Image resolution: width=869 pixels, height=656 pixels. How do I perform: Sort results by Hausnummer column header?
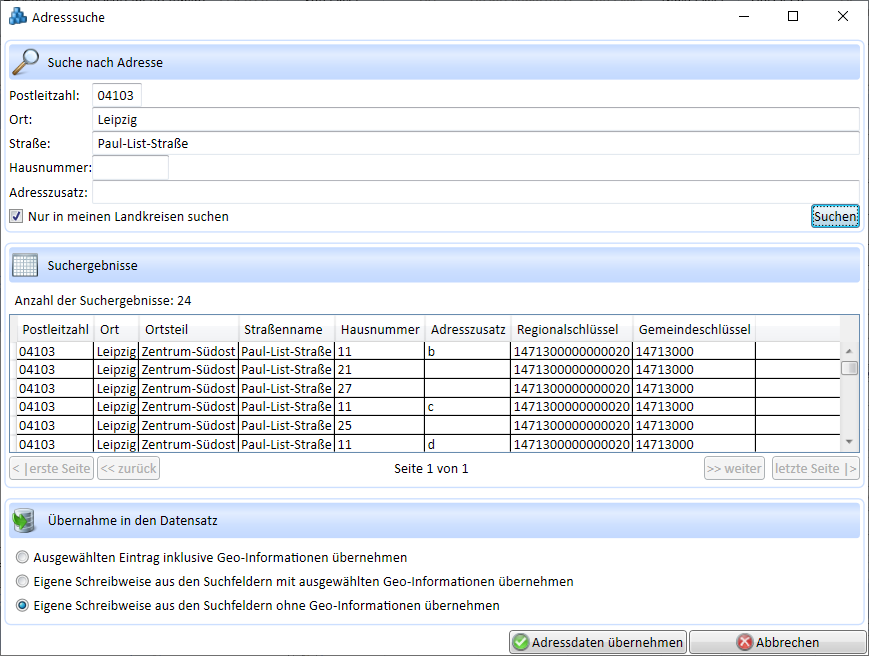379,330
